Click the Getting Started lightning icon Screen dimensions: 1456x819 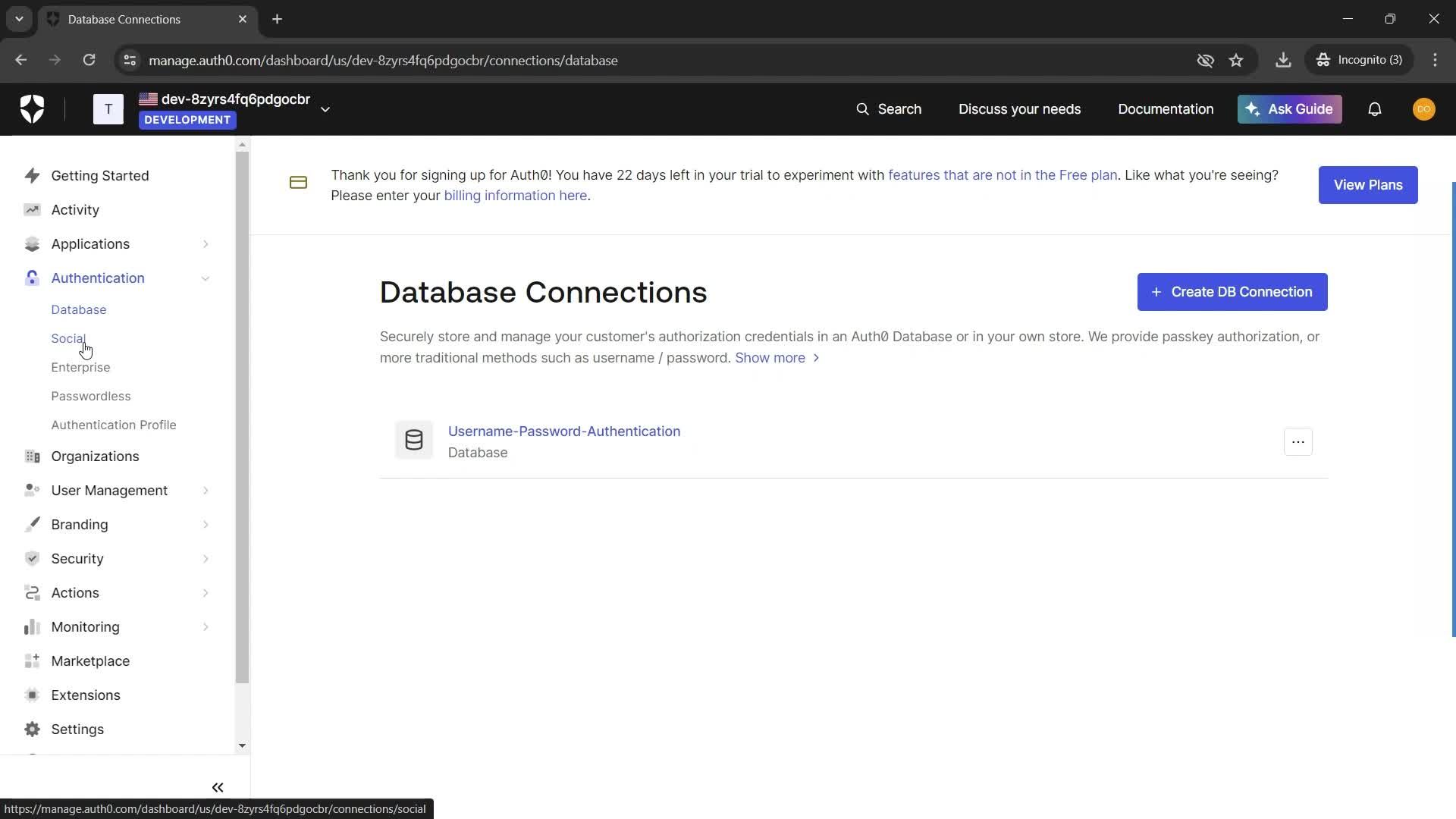(x=32, y=176)
